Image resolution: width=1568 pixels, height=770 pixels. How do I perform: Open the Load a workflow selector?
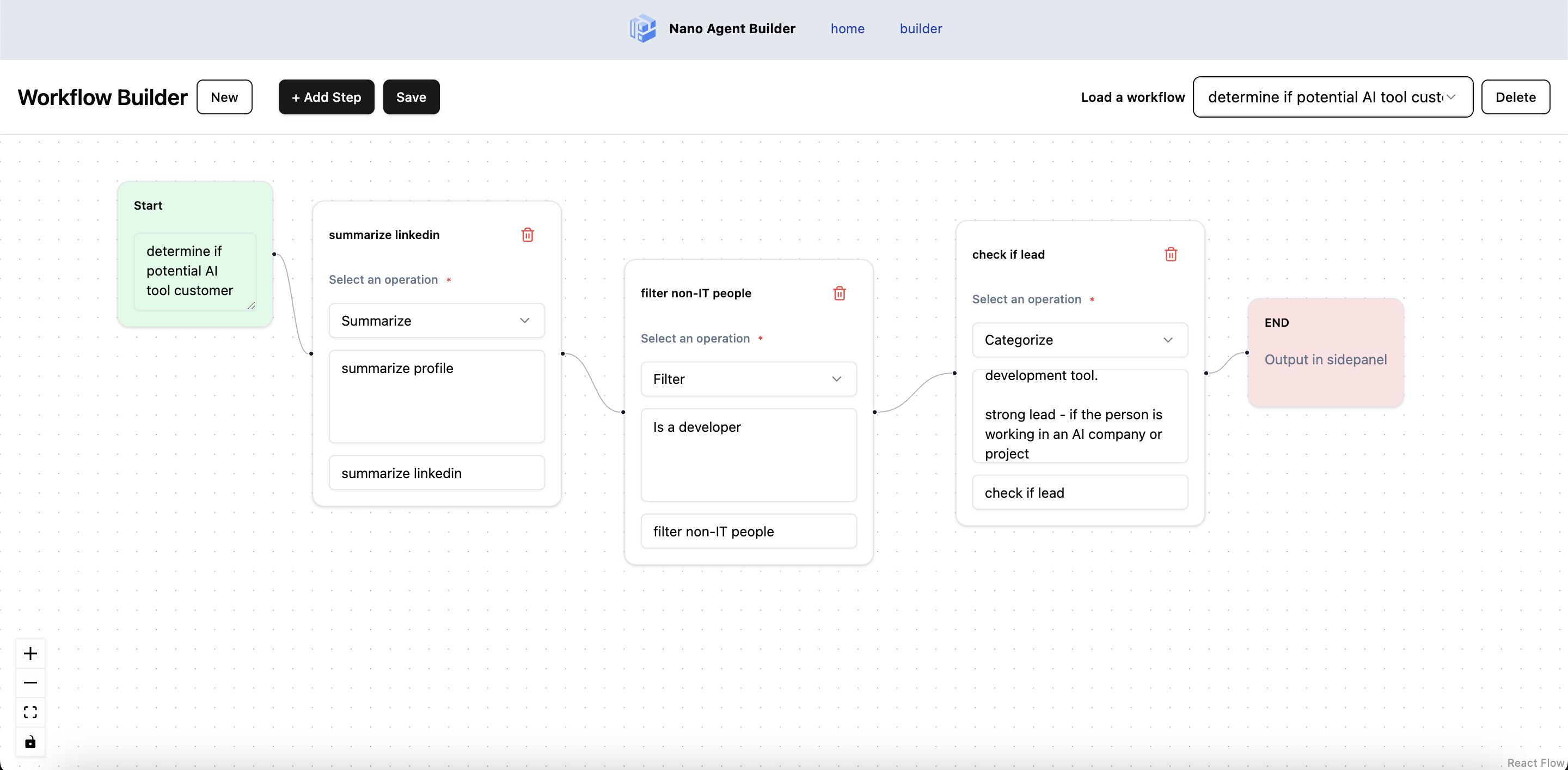tap(1332, 97)
